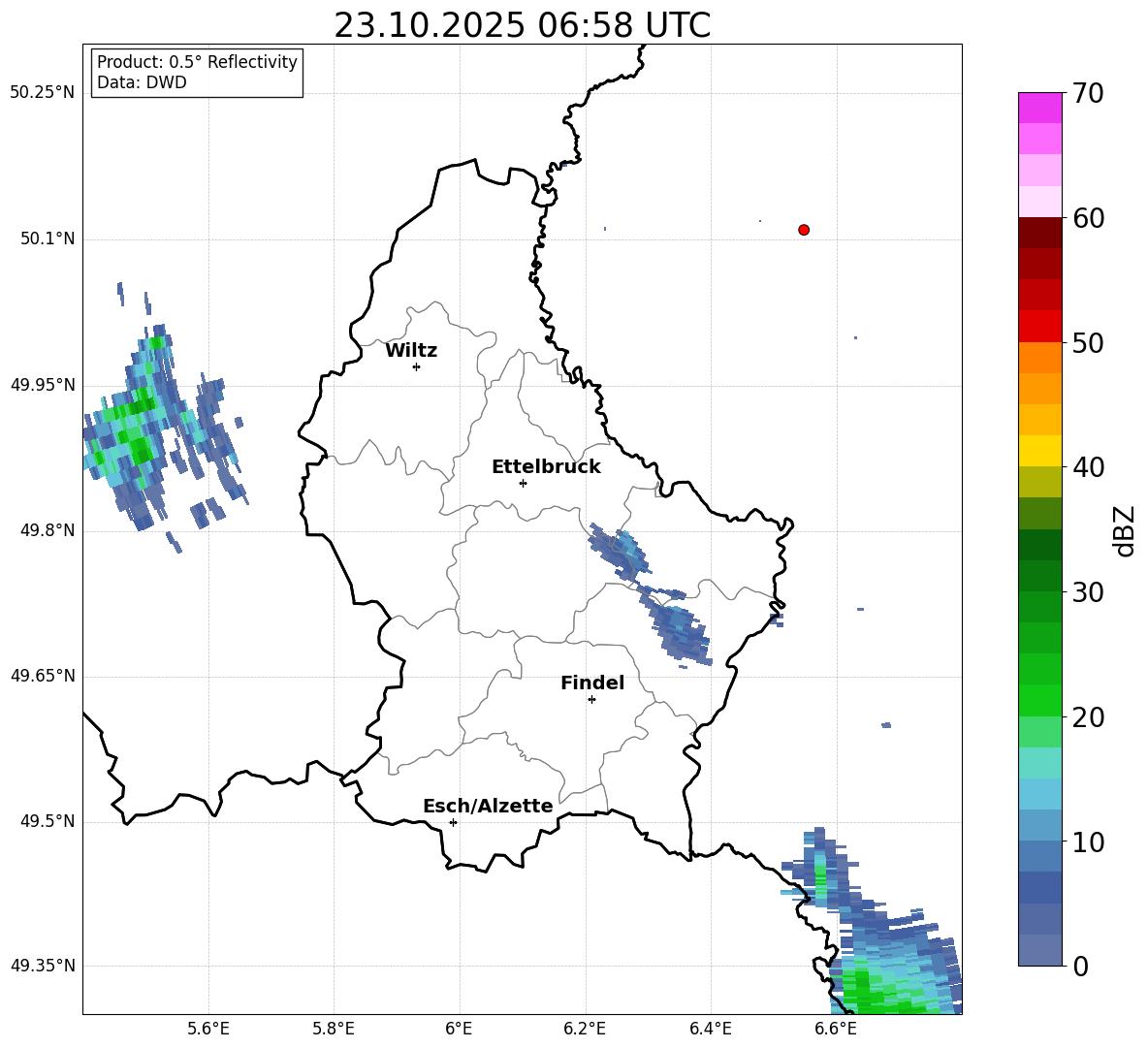Click the colorbar tick label 60
Image resolution: width=1148 pixels, height=1048 pixels.
tap(1088, 218)
